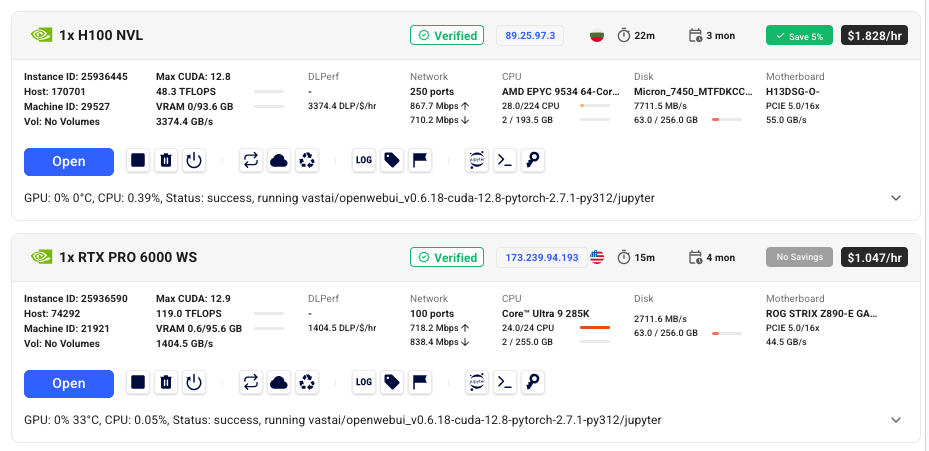929x451 pixels.
Task: Click the Save 5% green button
Action: click(799, 36)
